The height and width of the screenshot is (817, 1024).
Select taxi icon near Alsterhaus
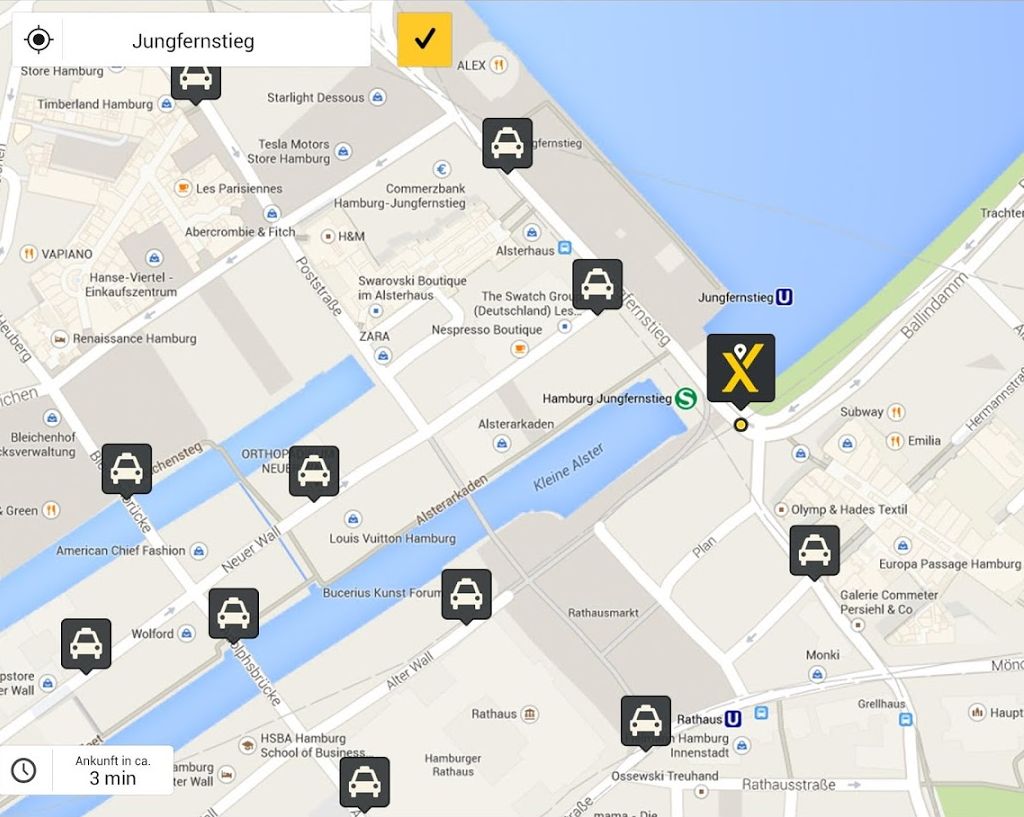tap(597, 287)
